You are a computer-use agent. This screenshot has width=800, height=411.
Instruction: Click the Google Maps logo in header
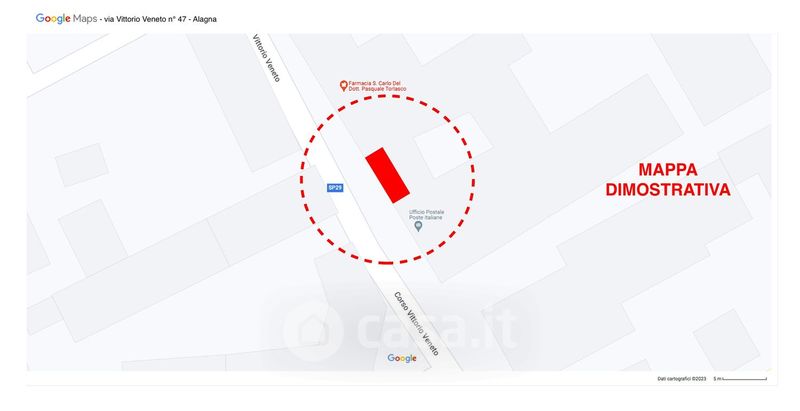click(x=66, y=19)
